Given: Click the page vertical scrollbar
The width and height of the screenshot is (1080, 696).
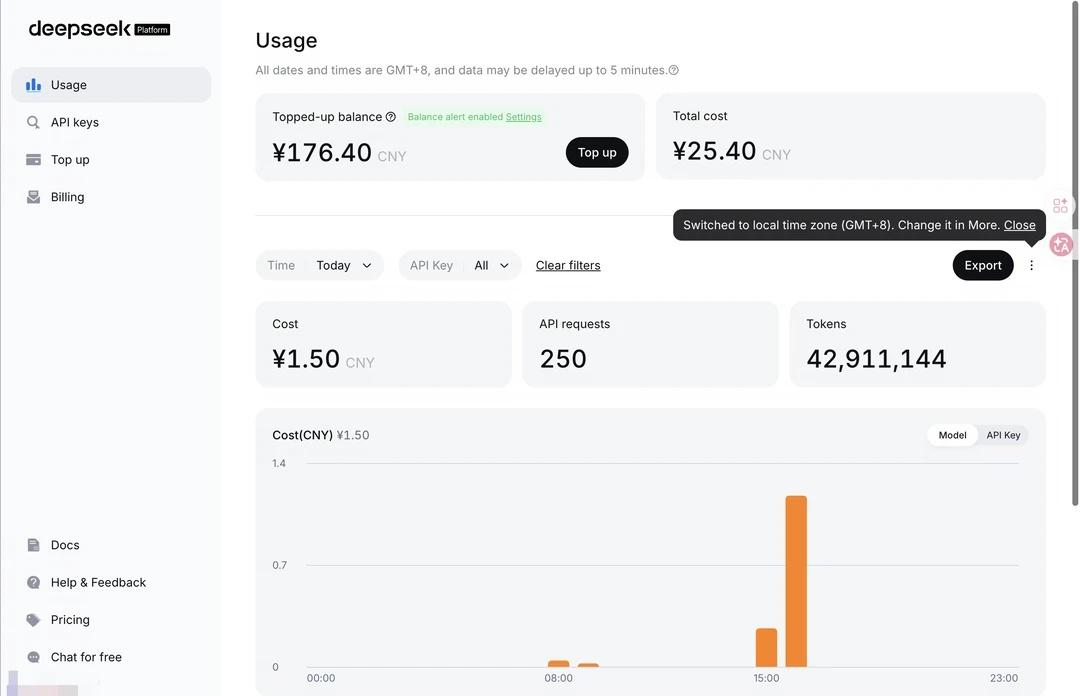Looking at the screenshot, I should point(1074,255).
